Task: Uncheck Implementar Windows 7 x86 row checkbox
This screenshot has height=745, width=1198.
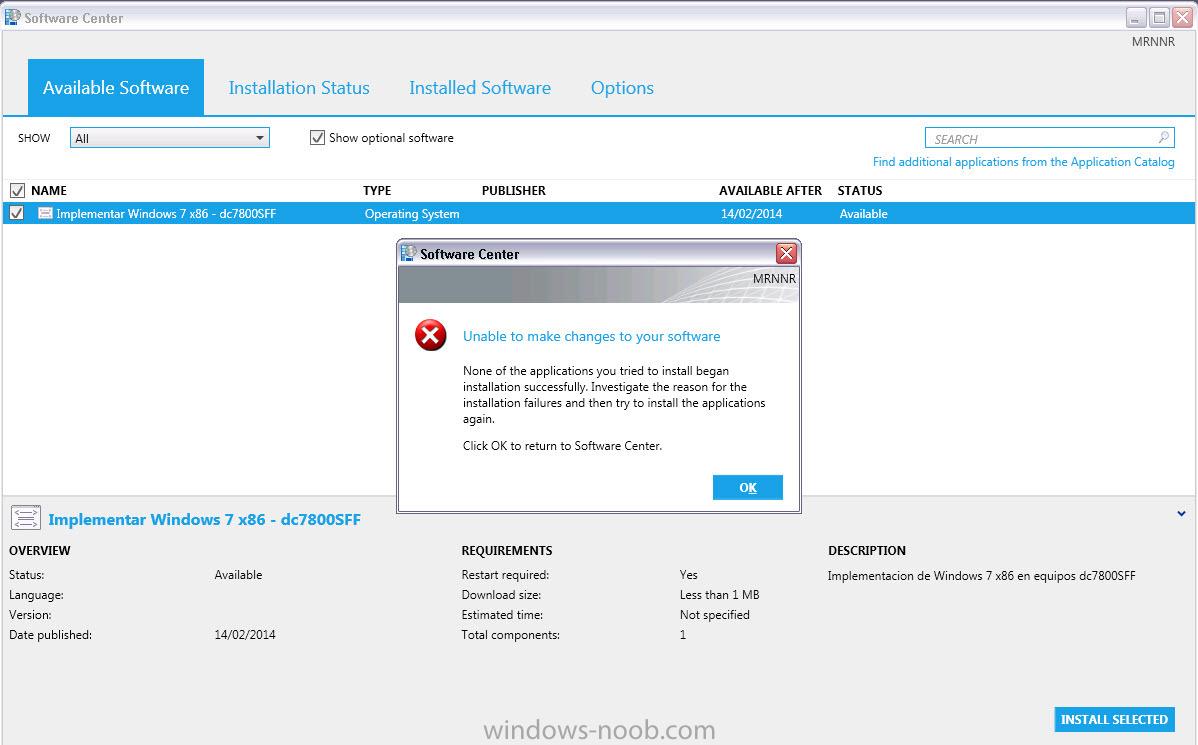Action: click(x=17, y=213)
